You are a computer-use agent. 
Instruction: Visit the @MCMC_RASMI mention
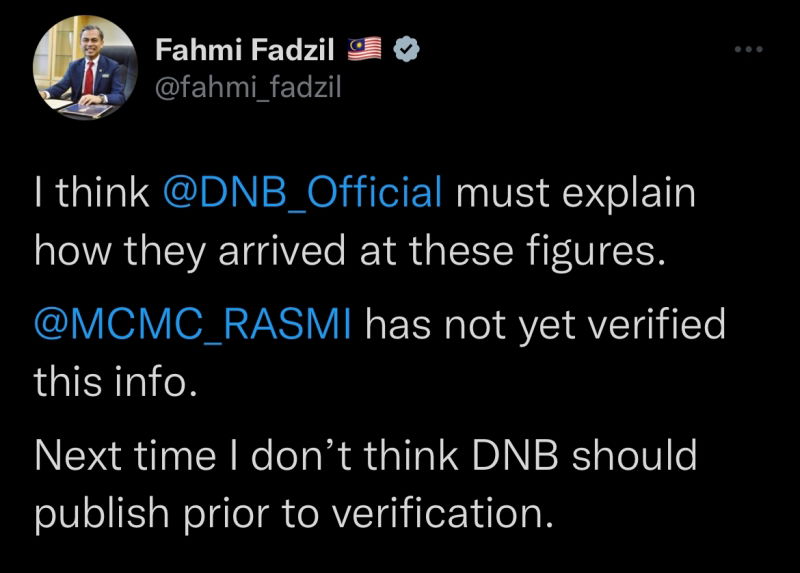pyautogui.click(x=191, y=325)
